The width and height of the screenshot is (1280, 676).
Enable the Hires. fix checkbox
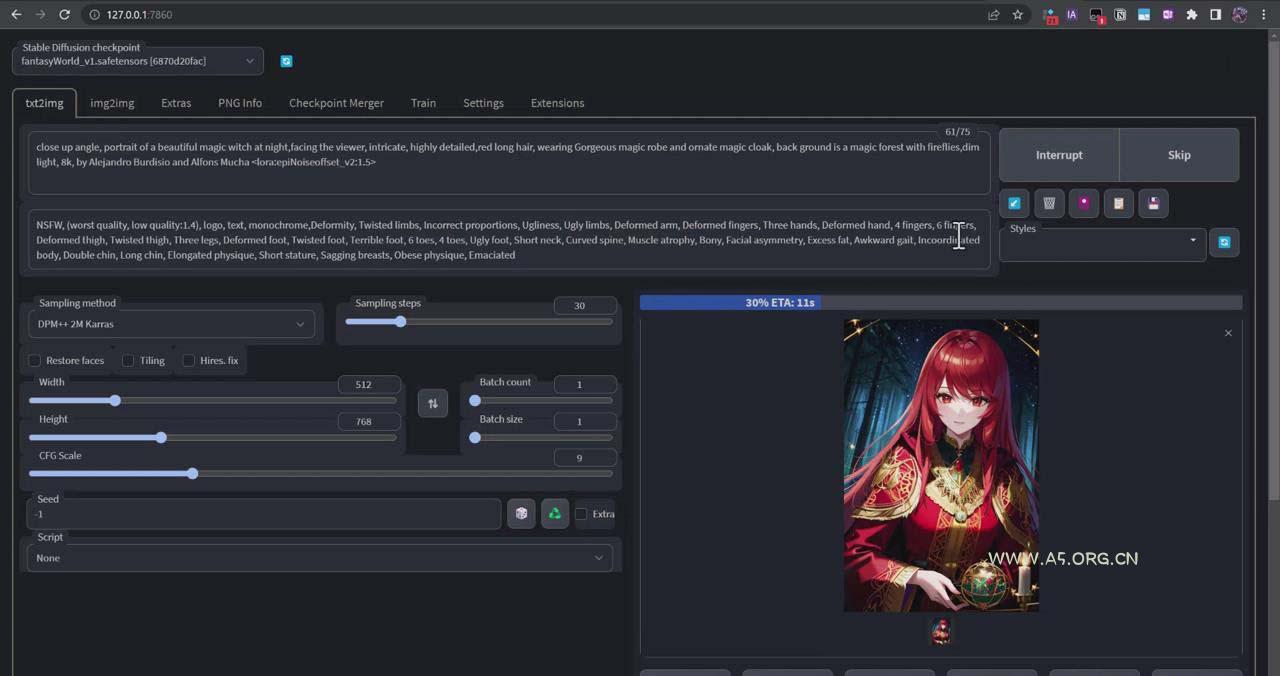click(188, 360)
